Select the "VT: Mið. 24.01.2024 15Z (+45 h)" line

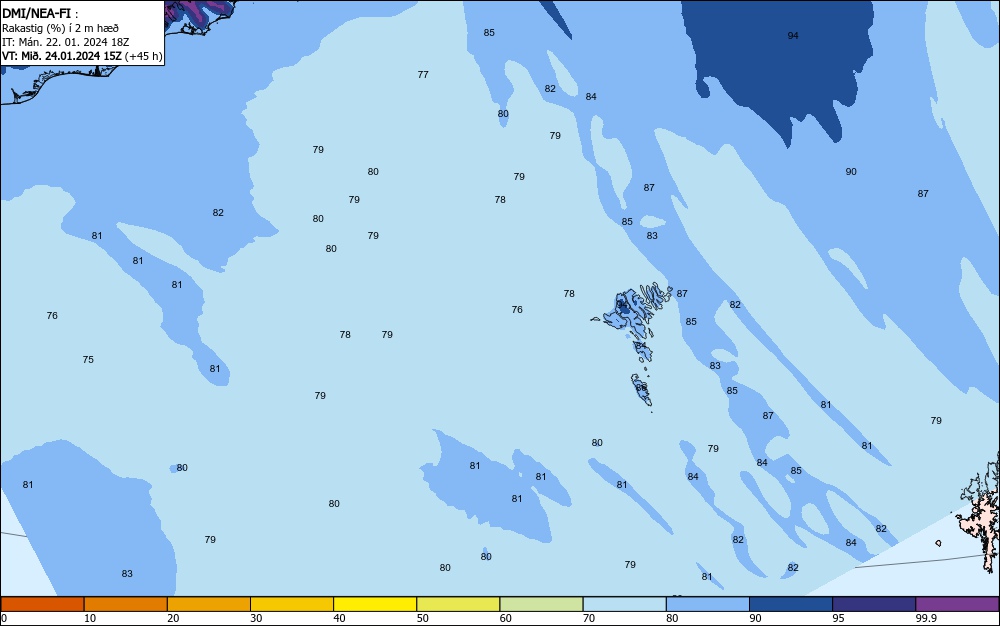point(82,56)
